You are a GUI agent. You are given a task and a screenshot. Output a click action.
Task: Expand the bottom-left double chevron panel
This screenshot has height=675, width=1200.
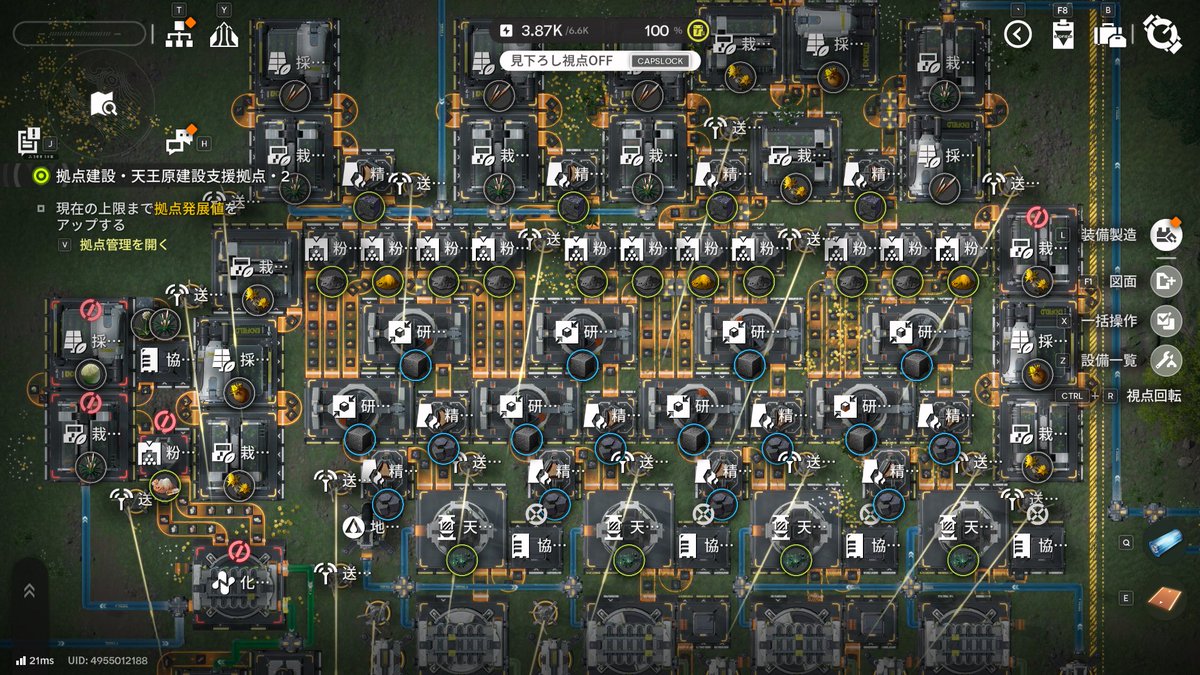(x=29, y=590)
